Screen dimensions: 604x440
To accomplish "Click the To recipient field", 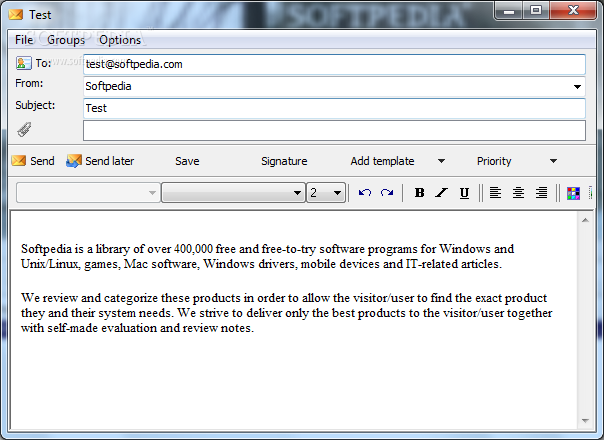I will [334, 64].
